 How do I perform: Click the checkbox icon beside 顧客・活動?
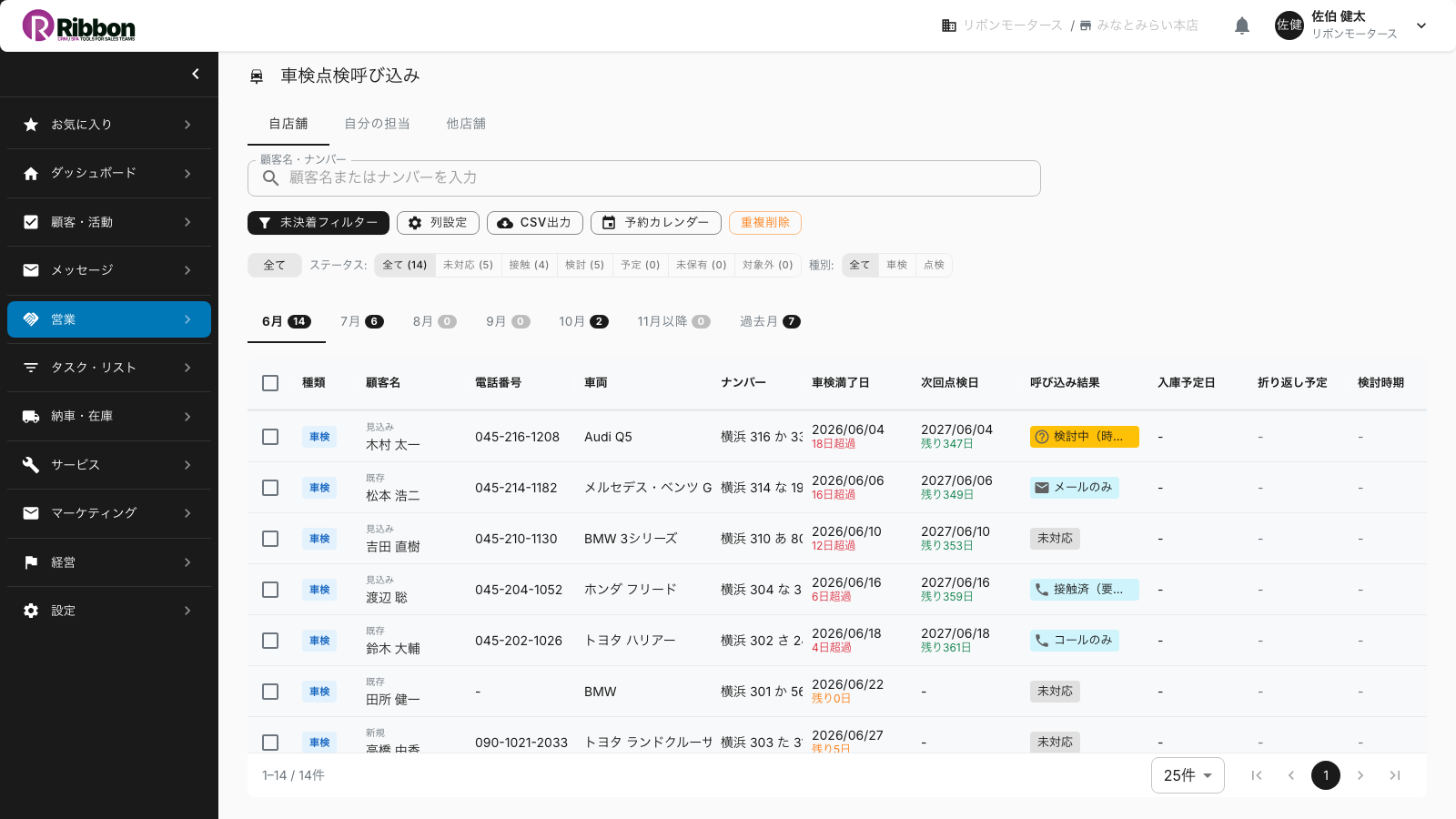tap(31, 222)
